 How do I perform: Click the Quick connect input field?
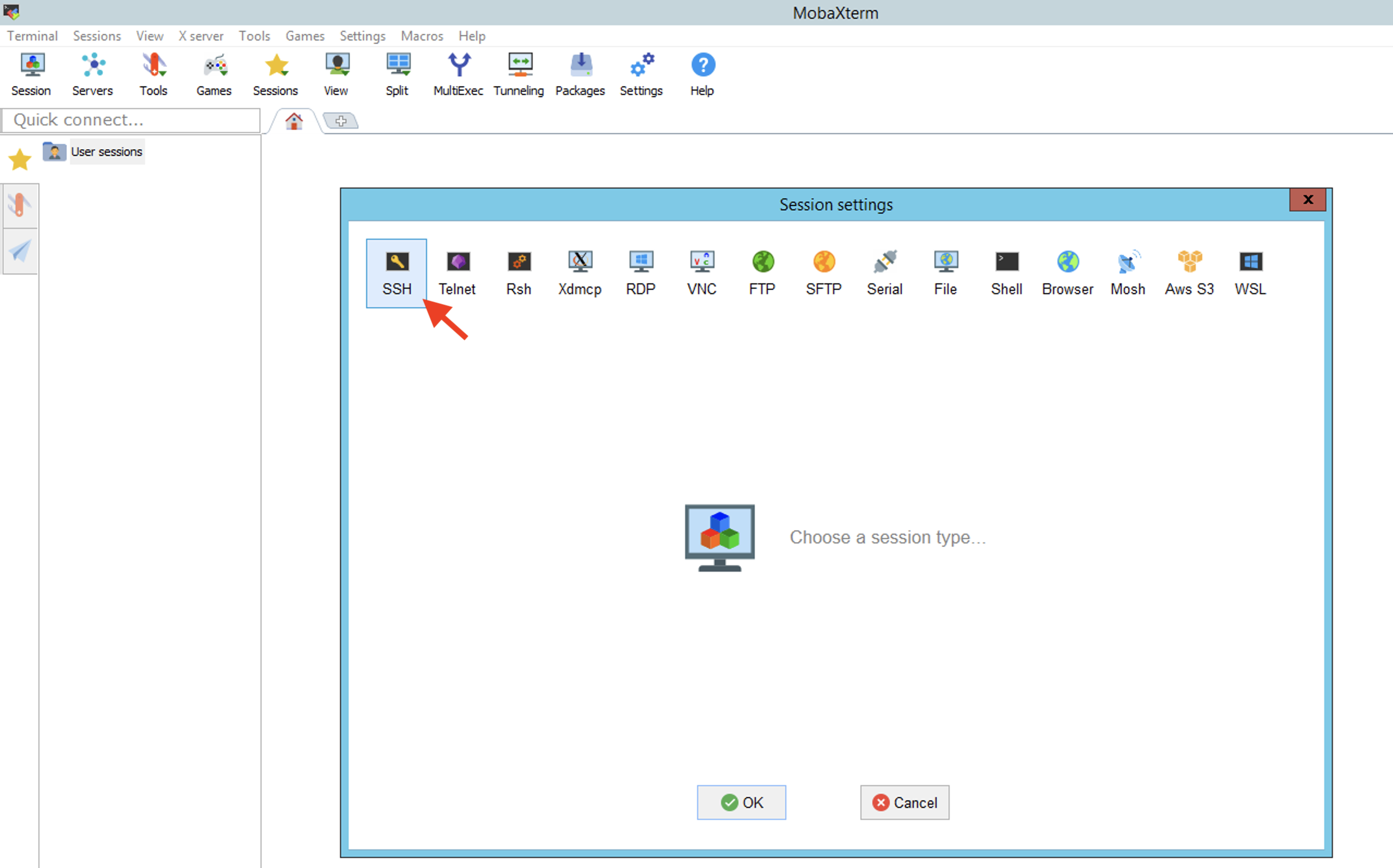pyautogui.click(x=131, y=120)
